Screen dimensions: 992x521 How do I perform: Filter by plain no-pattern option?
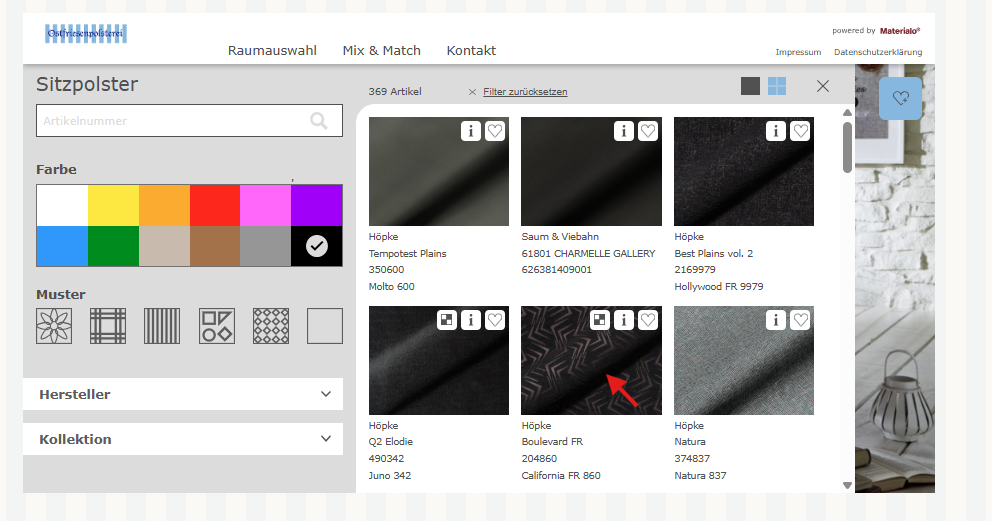(325, 326)
